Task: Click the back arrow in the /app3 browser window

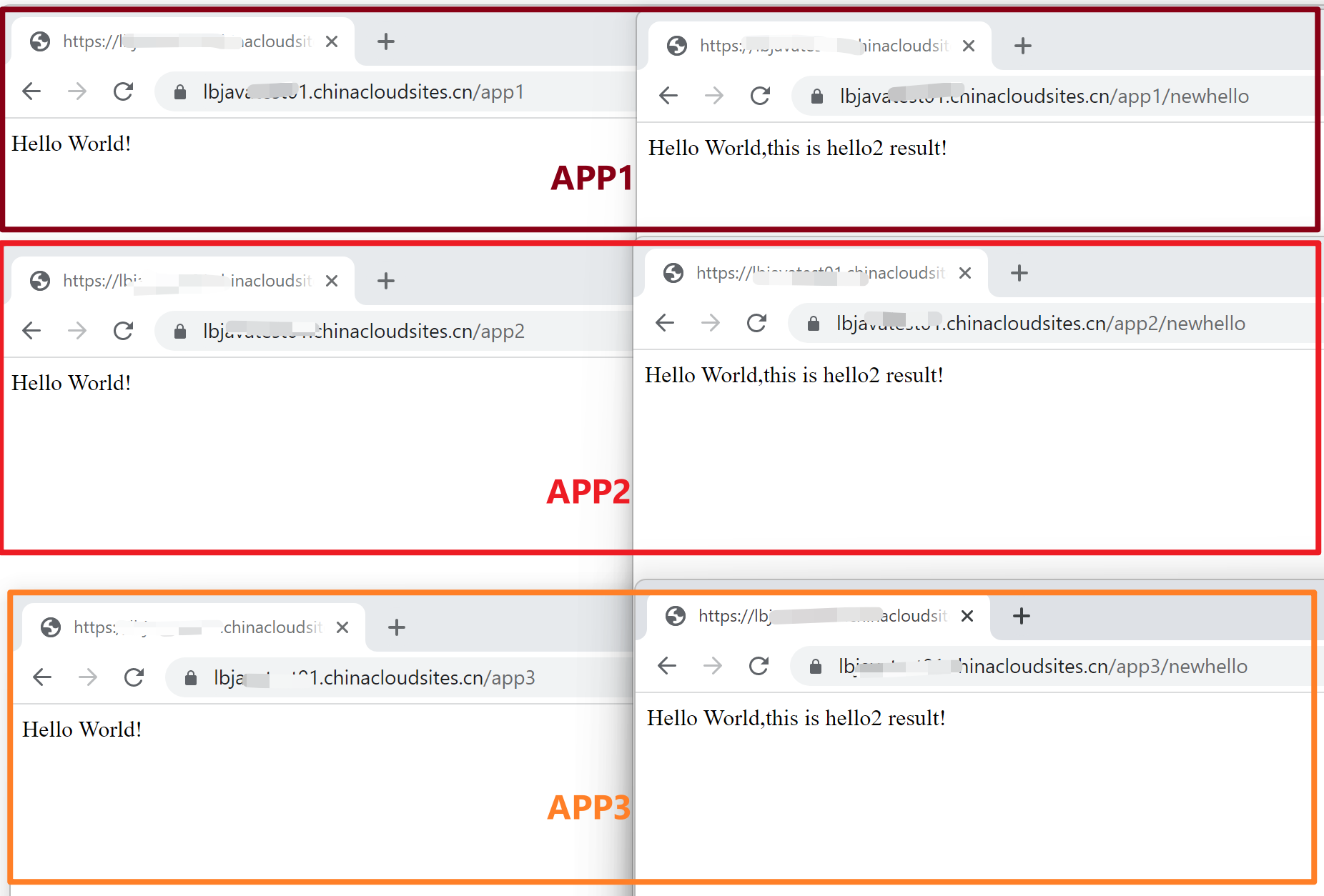Action: click(42, 677)
